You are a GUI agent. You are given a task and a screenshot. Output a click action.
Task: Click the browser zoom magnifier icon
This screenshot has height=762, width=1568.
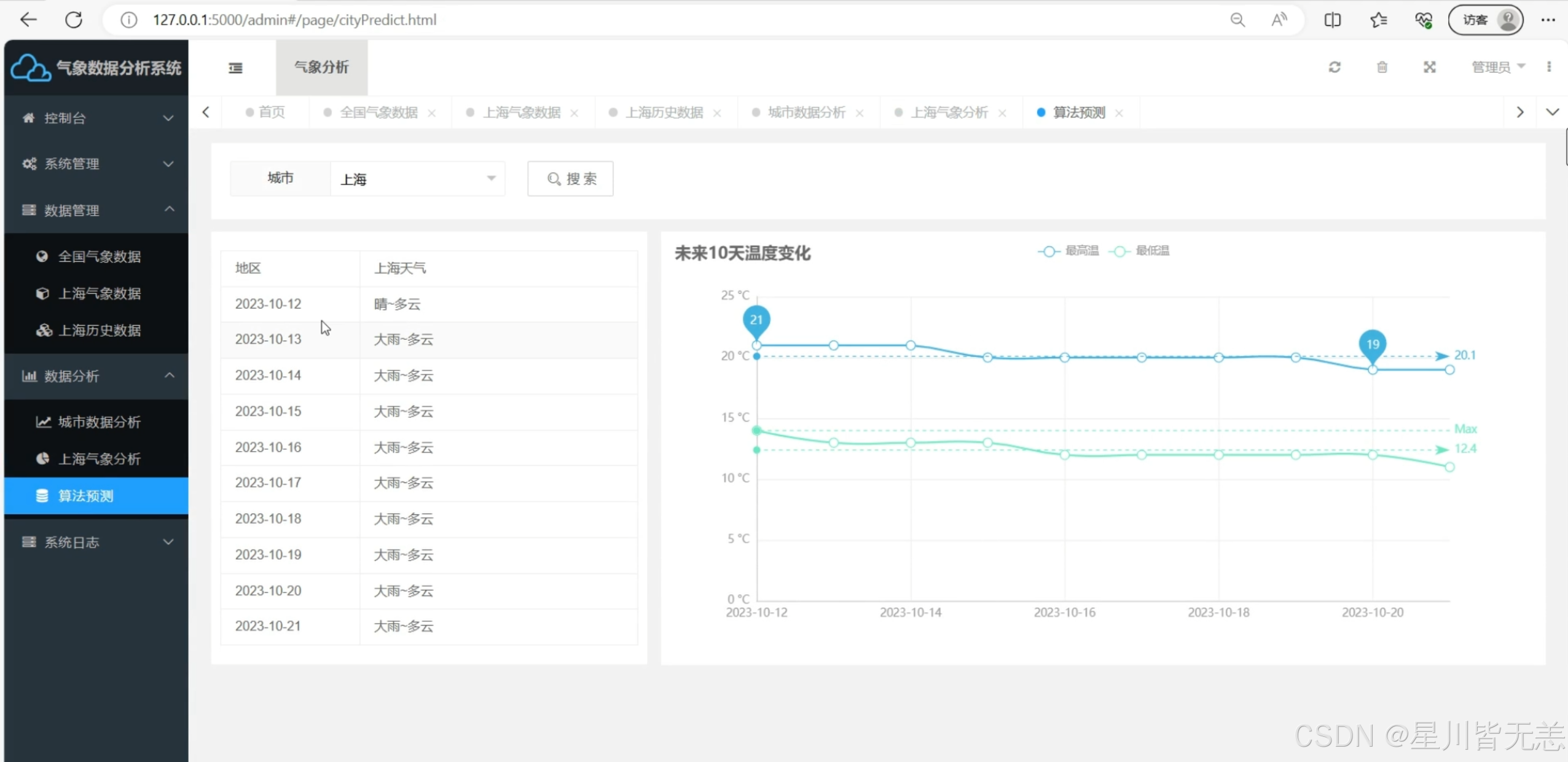(1237, 20)
